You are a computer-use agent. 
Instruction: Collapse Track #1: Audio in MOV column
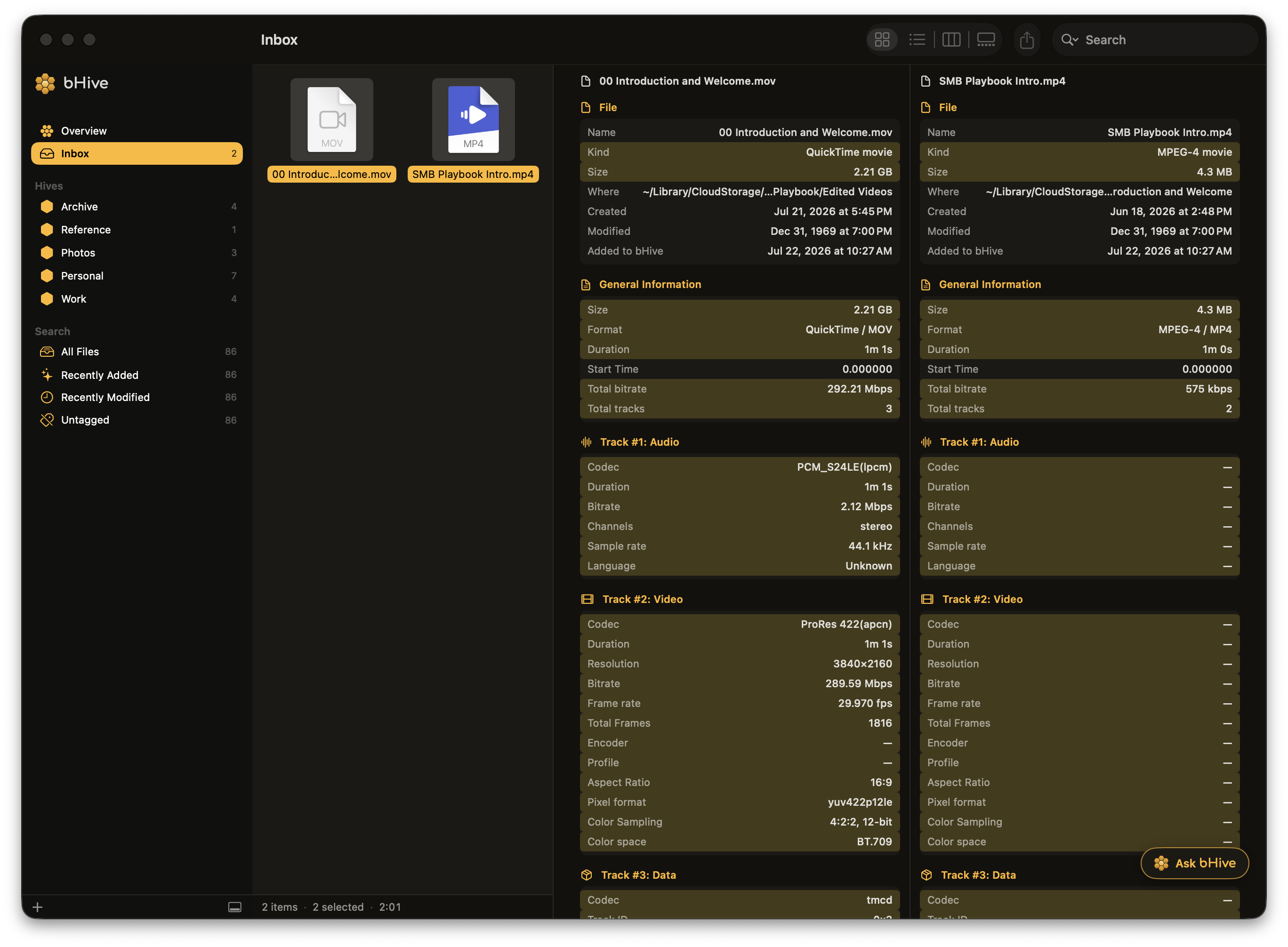coord(639,442)
